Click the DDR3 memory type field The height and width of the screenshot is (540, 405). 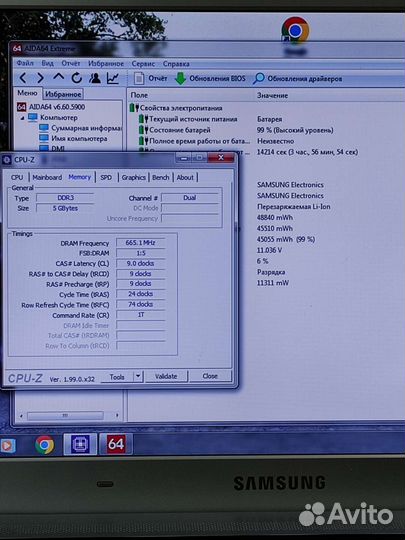65,198
